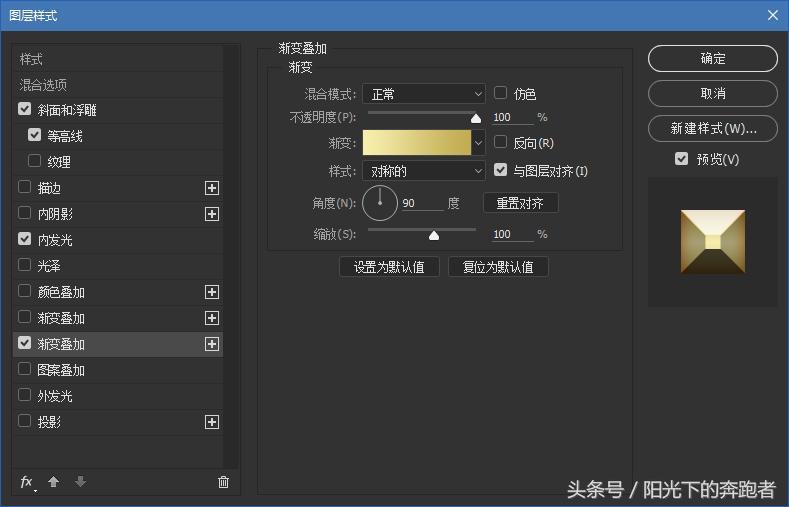This screenshot has width=789, height=507.
Task: Check the 反向(R) reverse checkbox
Action: pyautogui.click(x=500, y=142)
